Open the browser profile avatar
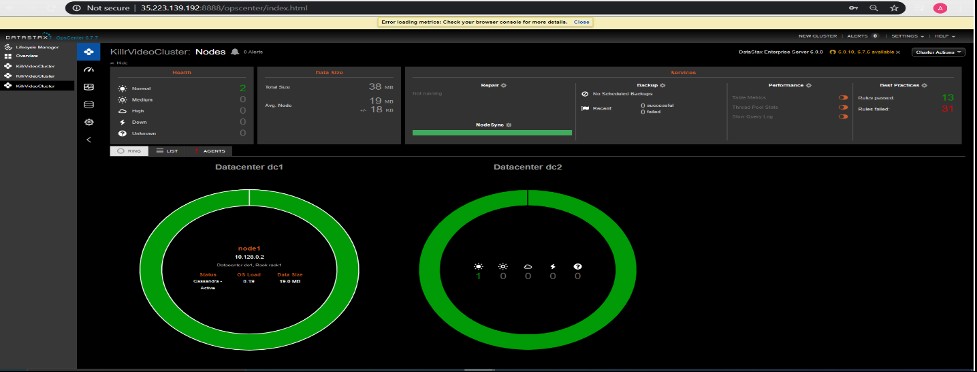Screen dimensions: 977x372 tap(940, 8)
